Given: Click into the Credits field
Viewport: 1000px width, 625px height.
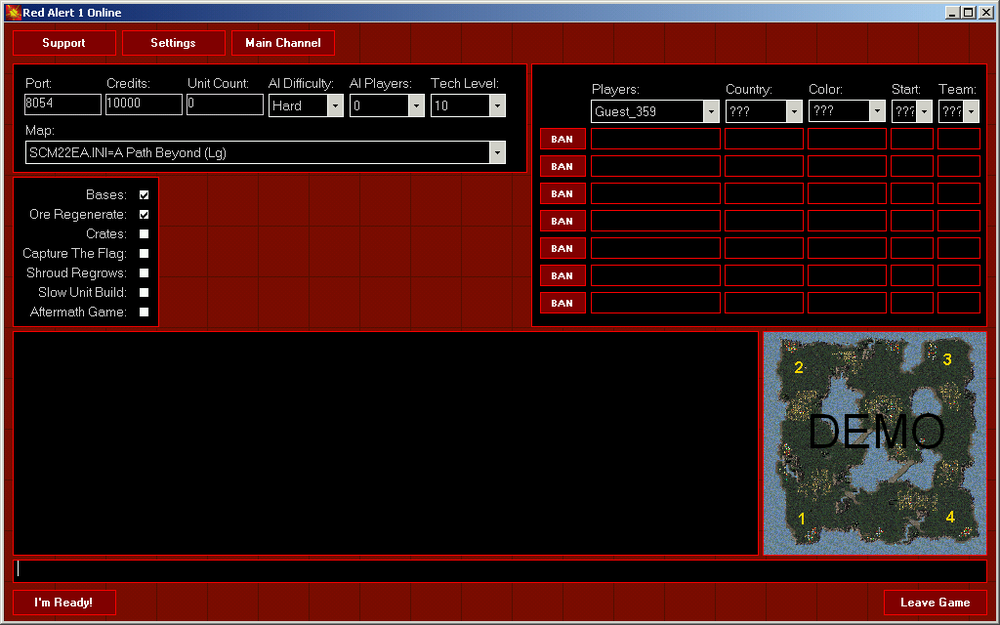Looking at the screenshot, I should click(x=143, y=105).
